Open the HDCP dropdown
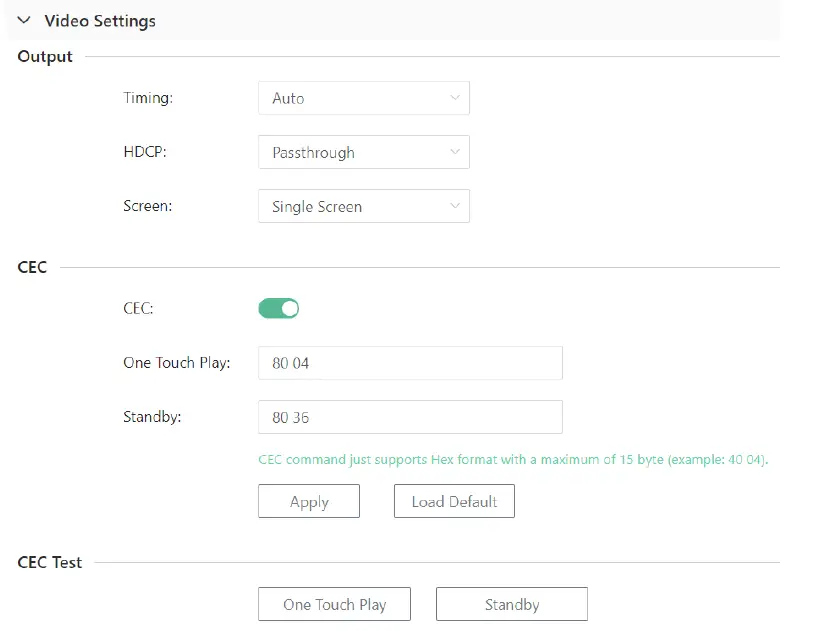The width and height of the screenshot is (817, 631). [363, 152]
